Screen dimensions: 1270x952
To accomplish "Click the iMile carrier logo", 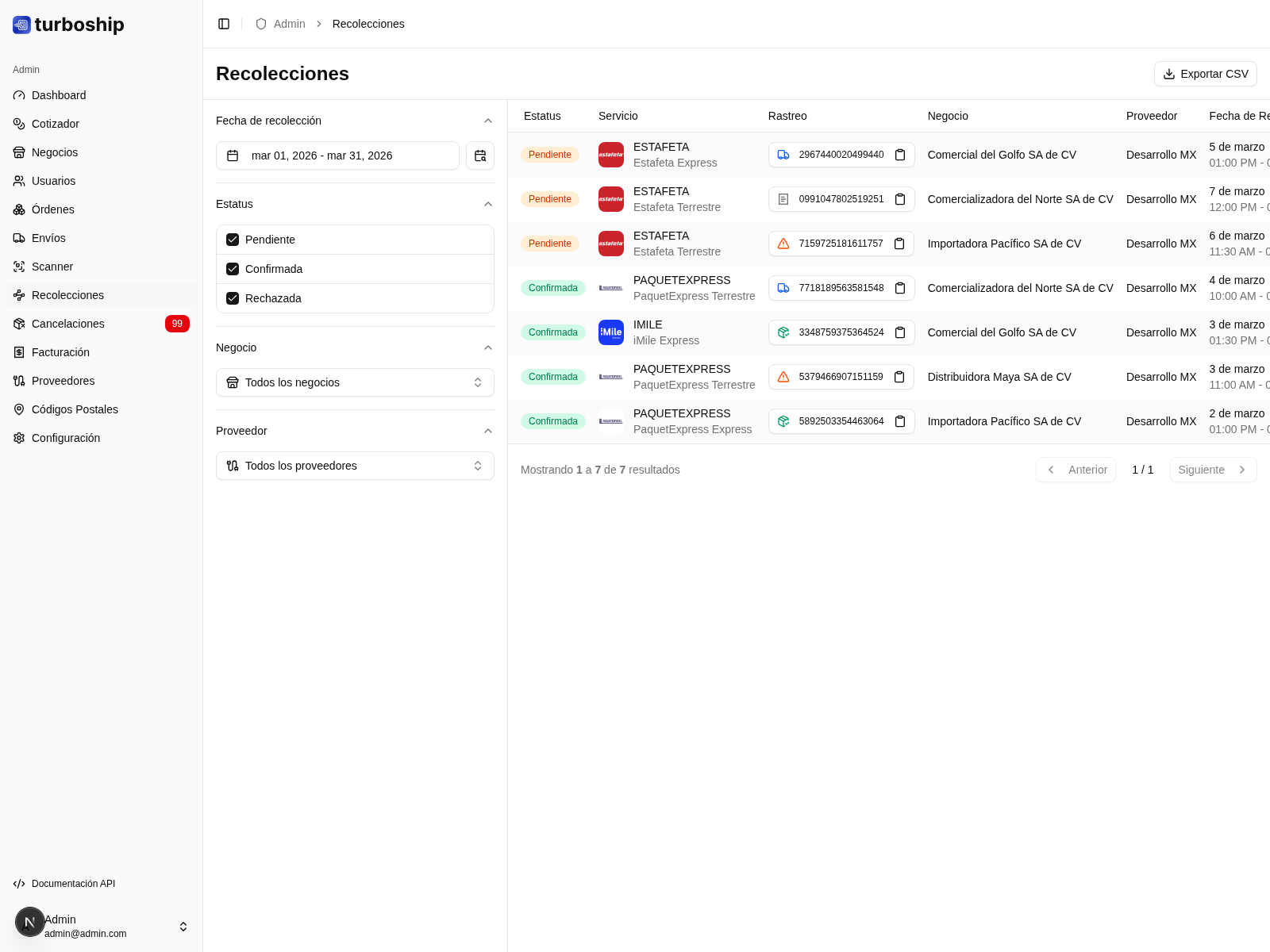I will [x=610, y=332].
